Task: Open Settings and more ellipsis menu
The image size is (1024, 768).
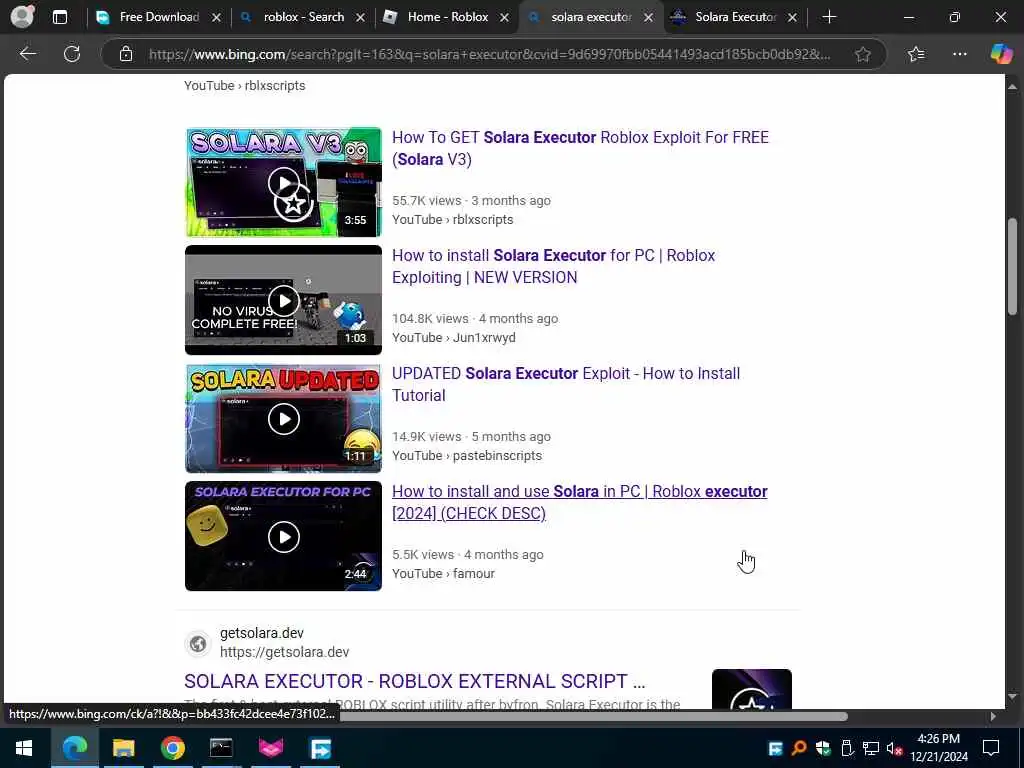Action: coord(959,54)
